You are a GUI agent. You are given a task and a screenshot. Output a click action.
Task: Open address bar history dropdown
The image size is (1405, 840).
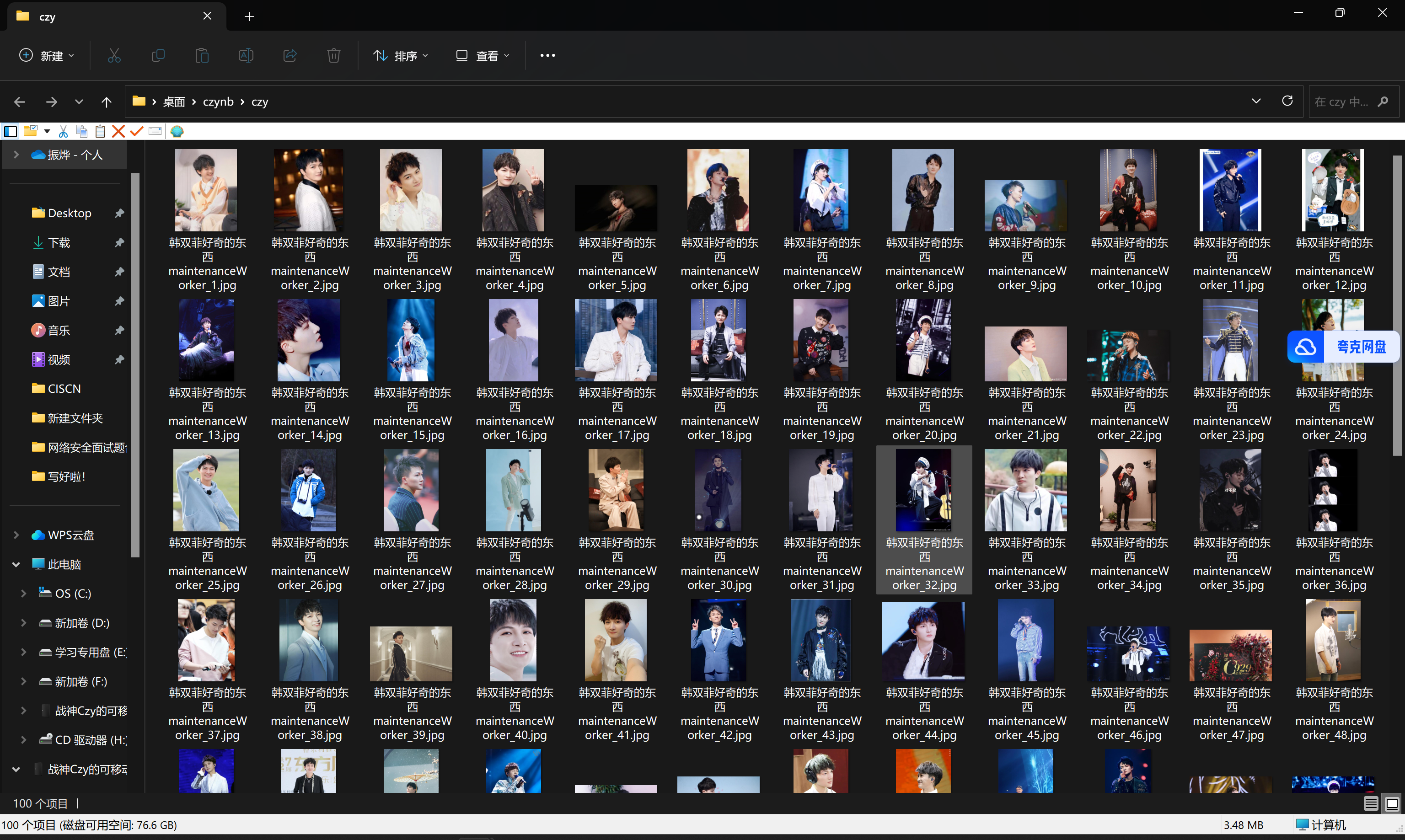[1256, 102]
